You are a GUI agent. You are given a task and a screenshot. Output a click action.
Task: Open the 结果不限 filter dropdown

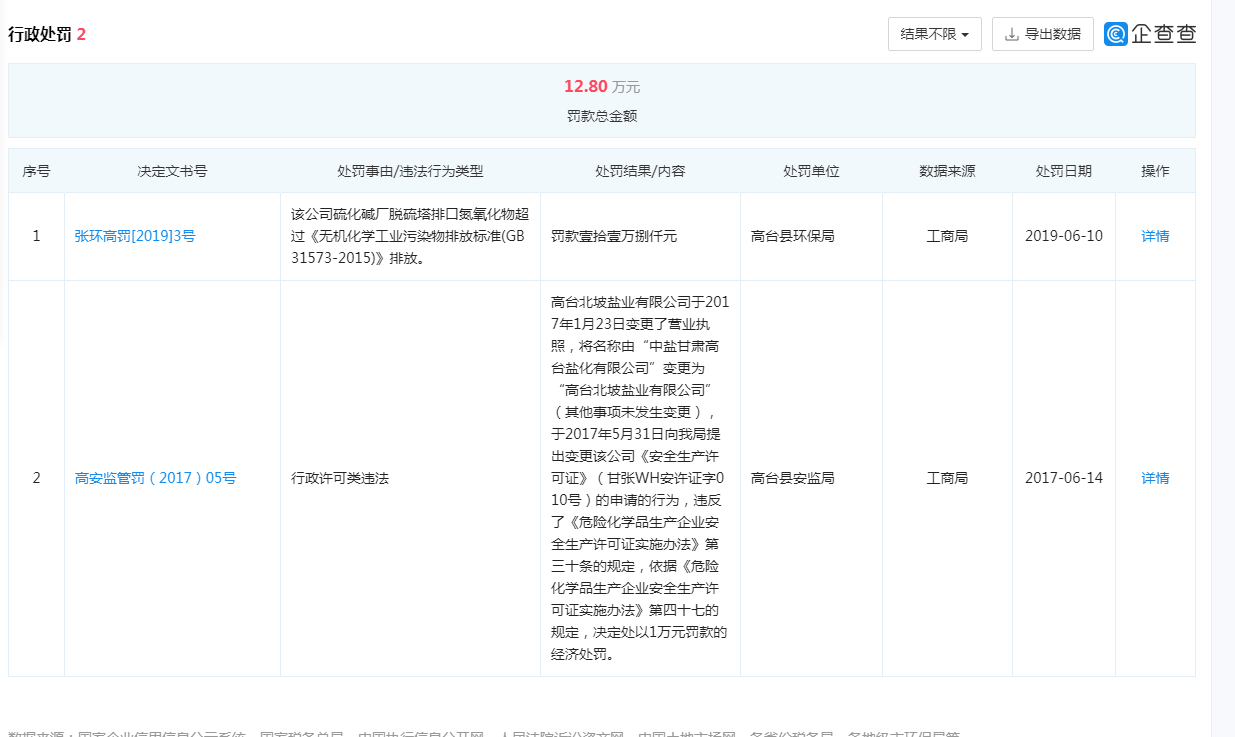click(x=934, y=34)
